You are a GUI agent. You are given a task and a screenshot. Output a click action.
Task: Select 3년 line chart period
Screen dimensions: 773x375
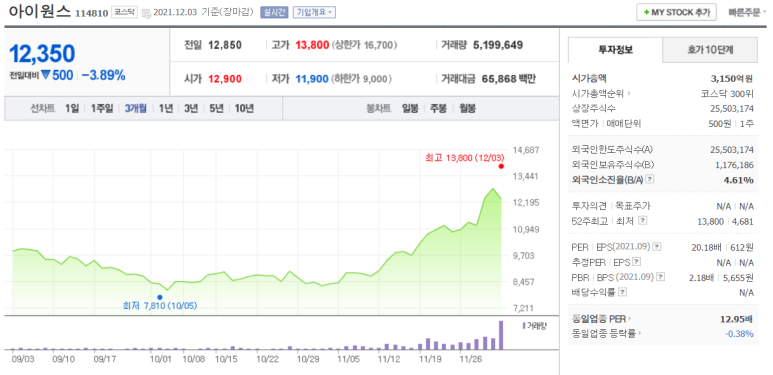(x=191, y=108)
